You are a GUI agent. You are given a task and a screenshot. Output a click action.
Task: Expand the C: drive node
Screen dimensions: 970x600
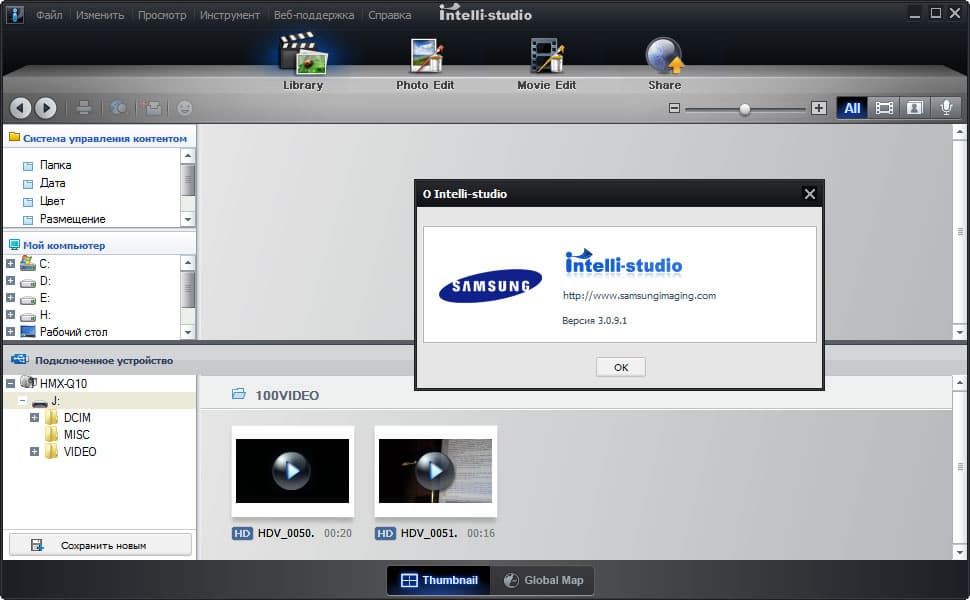coord(10,264)
